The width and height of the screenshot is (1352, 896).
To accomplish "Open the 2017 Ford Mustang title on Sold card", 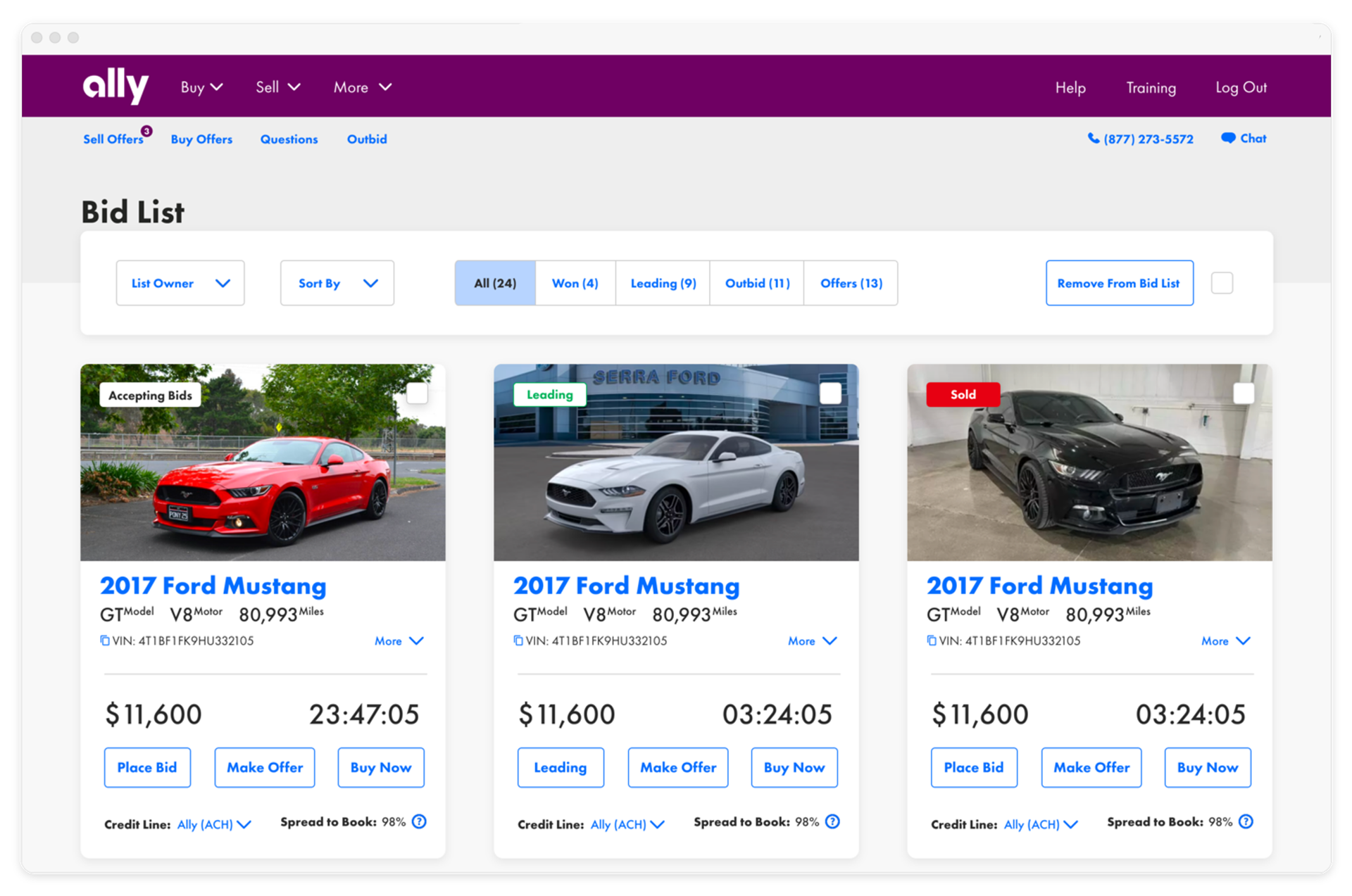I will (x=1039, y=586).
